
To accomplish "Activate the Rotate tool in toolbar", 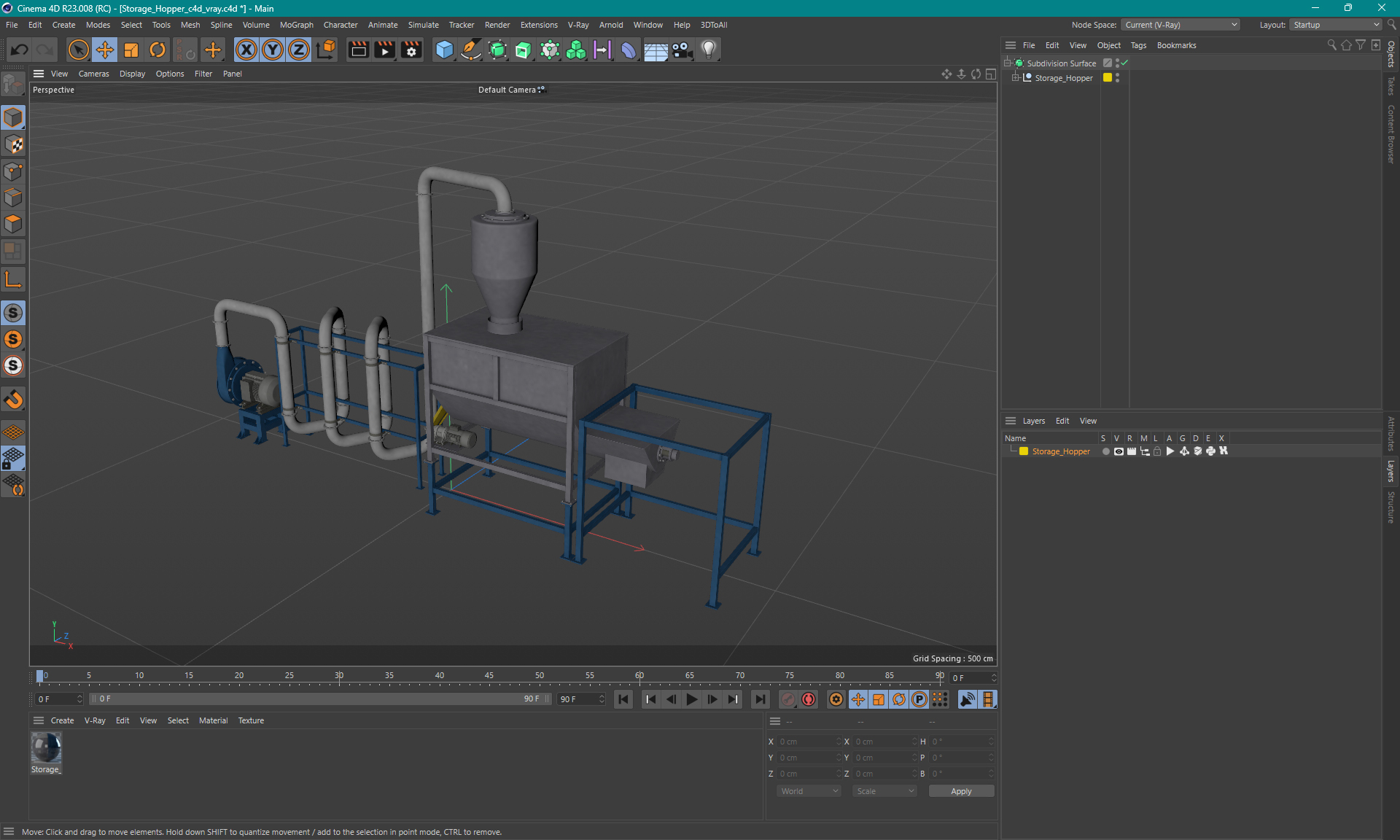I will coord(157,50).
